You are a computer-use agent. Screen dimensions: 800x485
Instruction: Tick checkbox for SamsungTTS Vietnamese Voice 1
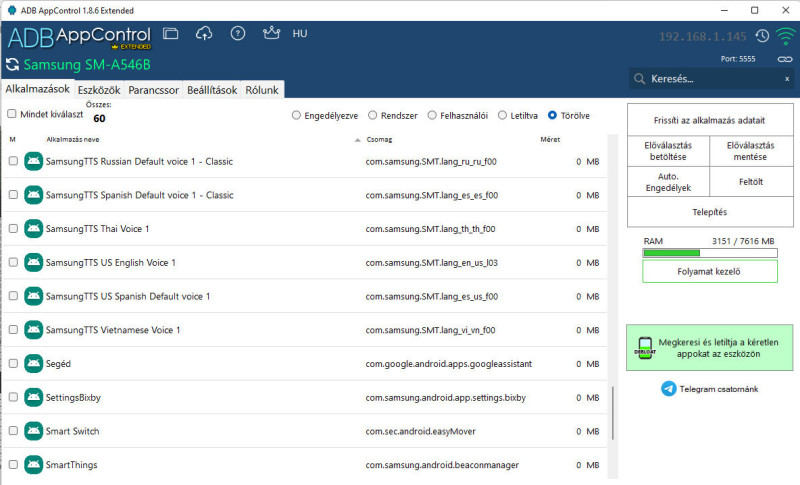13,329
